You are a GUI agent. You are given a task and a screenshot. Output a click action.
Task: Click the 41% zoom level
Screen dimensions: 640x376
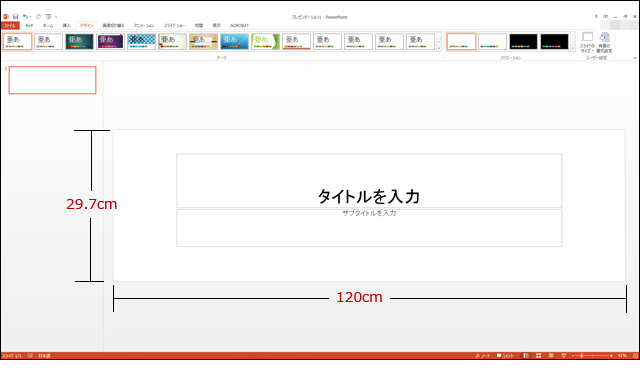(x=622, y=356)
